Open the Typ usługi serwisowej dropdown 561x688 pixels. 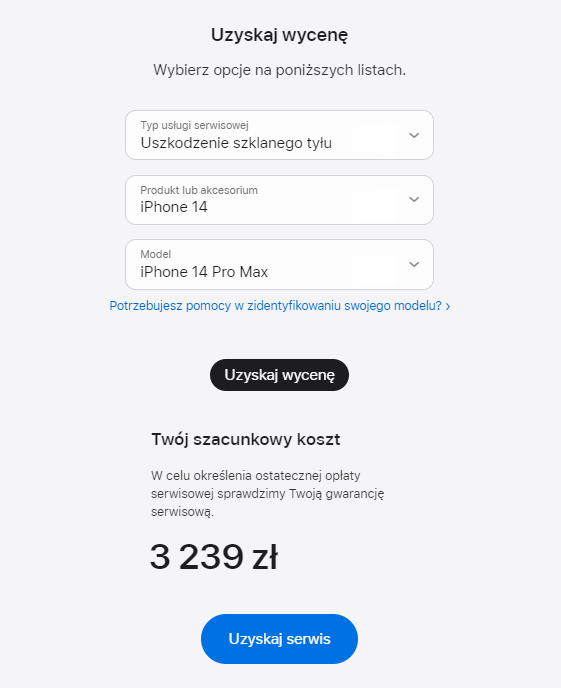[279, 135]
